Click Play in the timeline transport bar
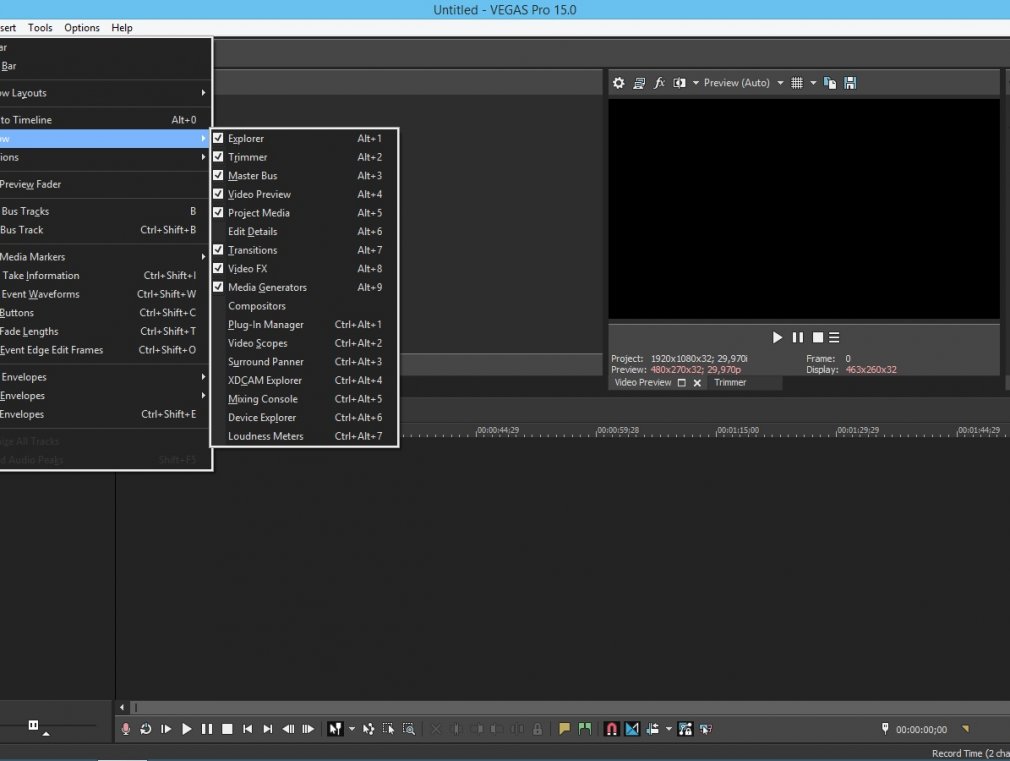 coord(186,729)
